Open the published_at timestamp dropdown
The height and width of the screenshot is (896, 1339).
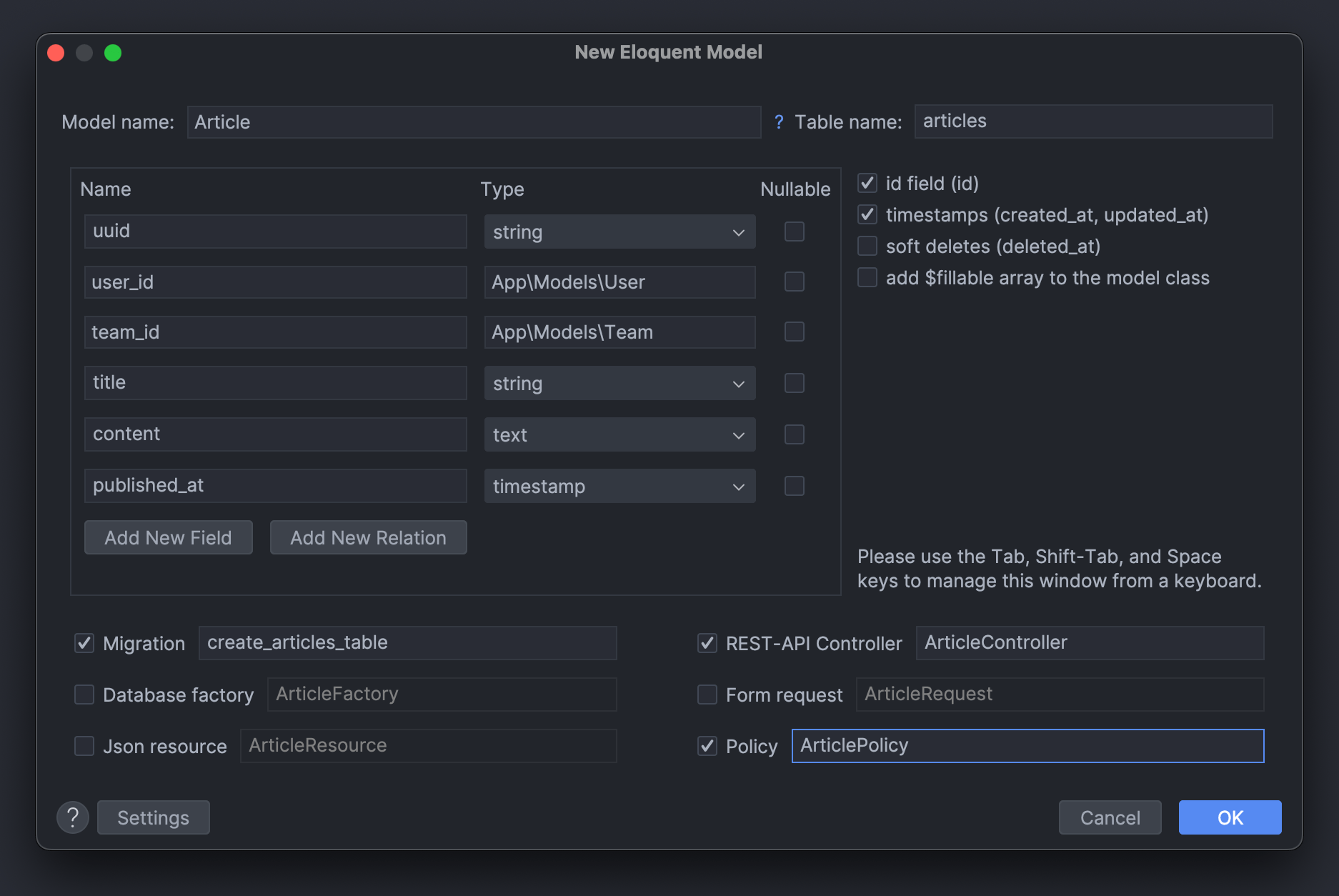pyautogui.click(x=738, y=486)
